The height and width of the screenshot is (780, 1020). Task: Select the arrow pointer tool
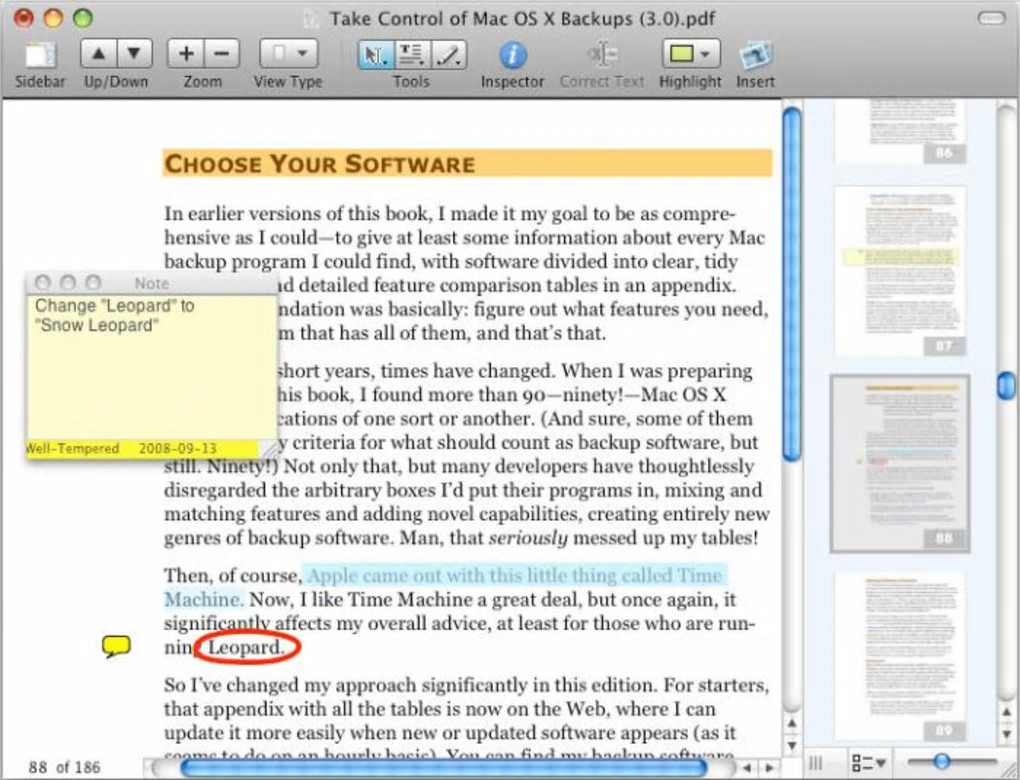pyautogui.click(x=375, y=55)
